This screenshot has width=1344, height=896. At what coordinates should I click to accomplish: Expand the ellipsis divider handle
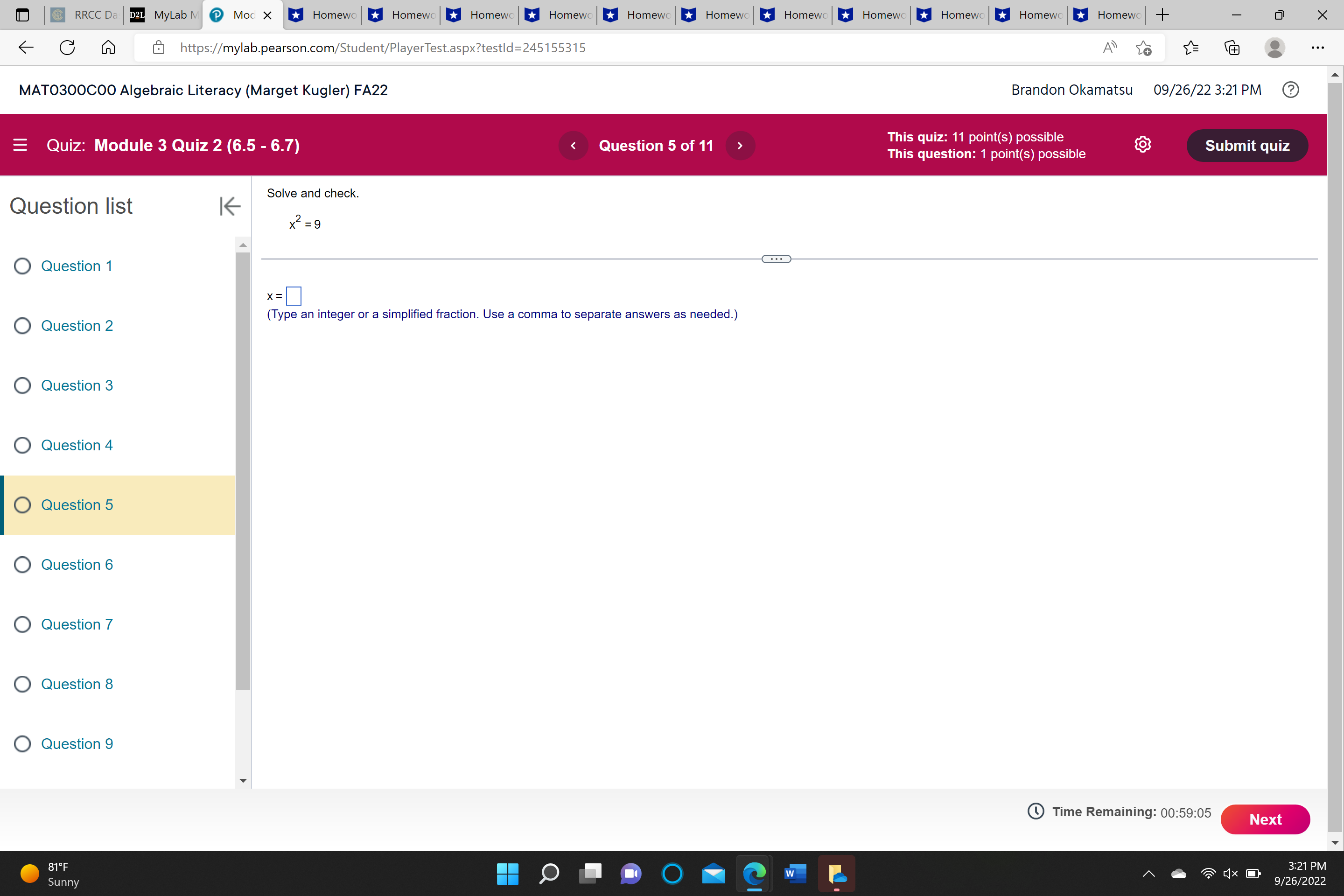pyautogui.click(x=776, y=259)
